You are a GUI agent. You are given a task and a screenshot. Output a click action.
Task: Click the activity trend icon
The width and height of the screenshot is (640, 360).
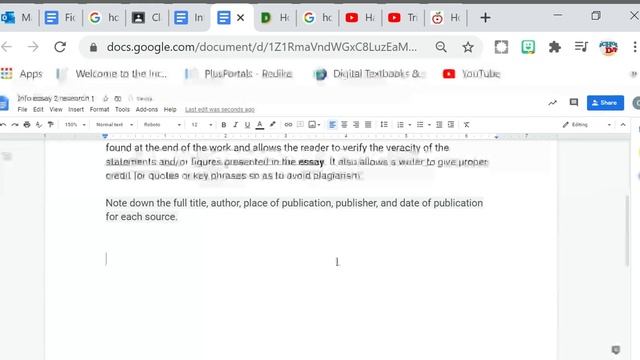tap(552, 103)
